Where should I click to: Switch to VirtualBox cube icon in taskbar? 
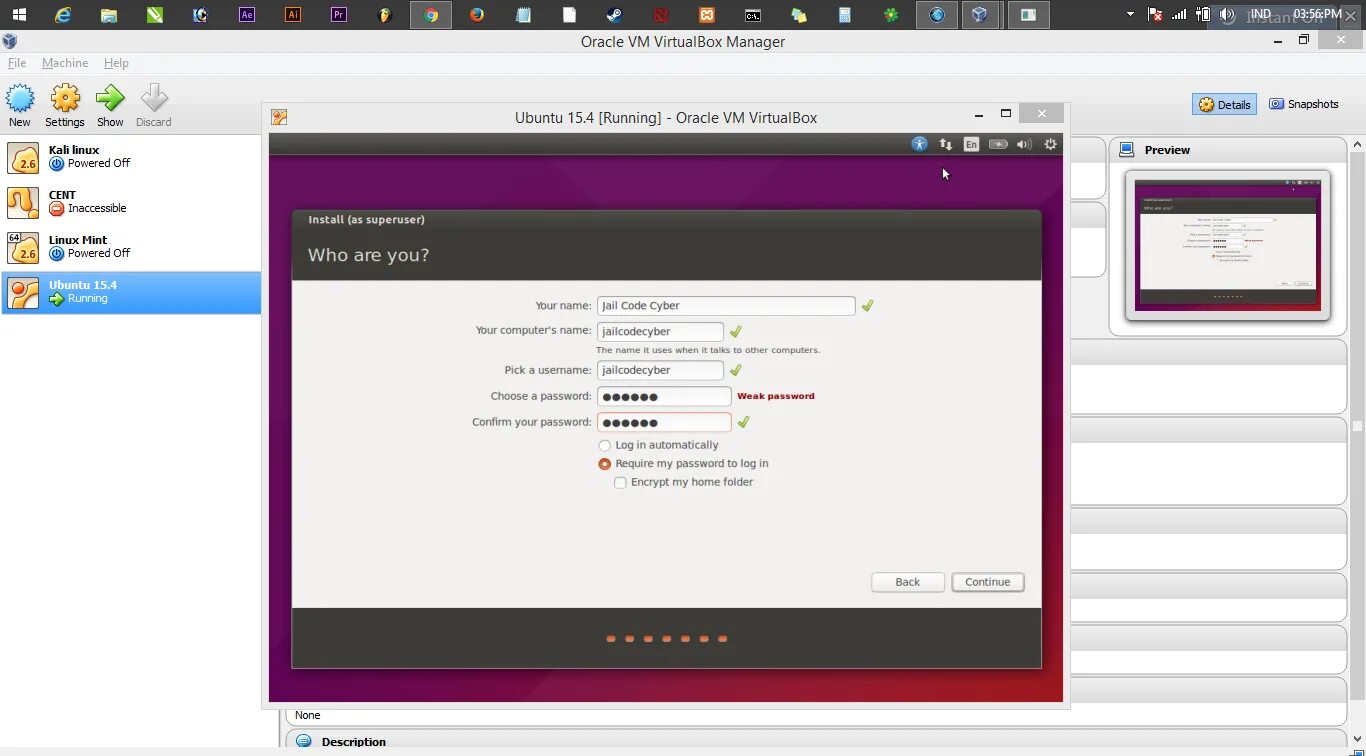[x=980, y=15]
